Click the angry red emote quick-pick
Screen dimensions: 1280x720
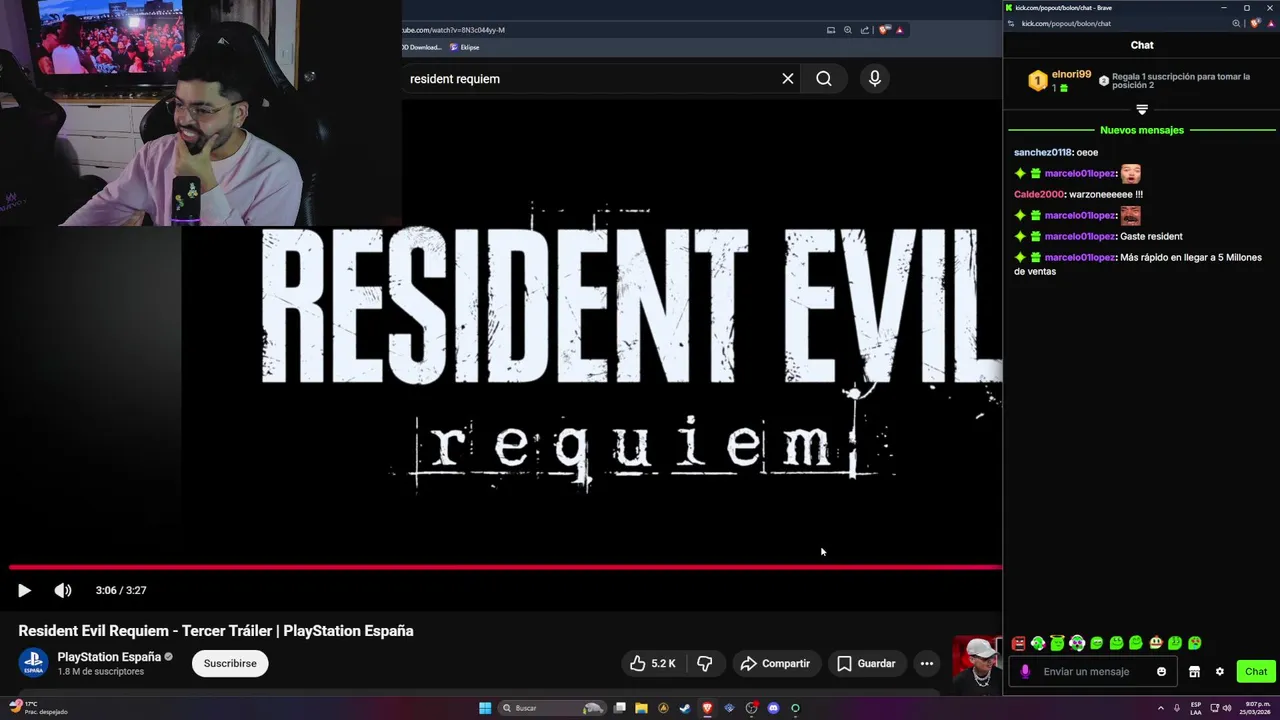(x=1018, y=643)
